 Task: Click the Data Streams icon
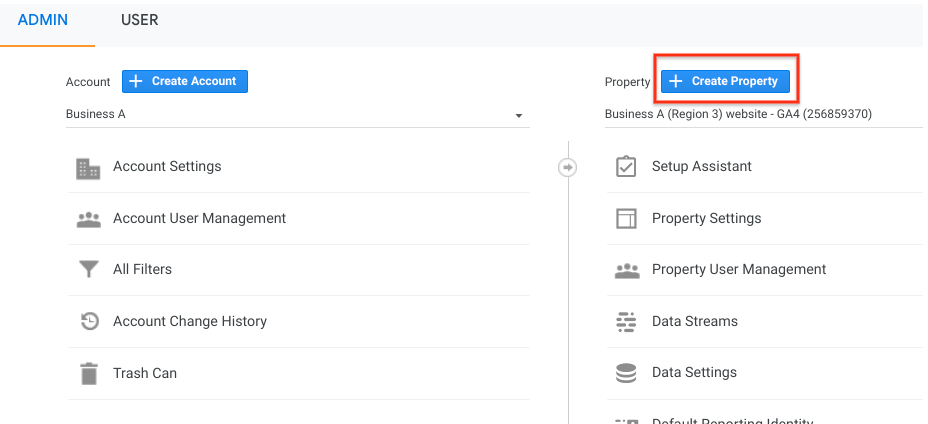(x=626, y=322)
